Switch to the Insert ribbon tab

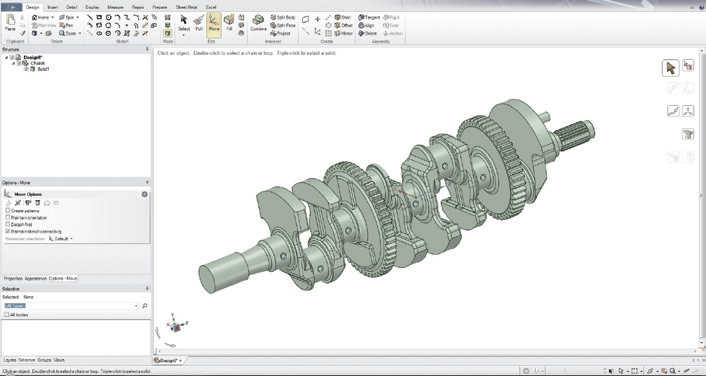click(53, 7)
